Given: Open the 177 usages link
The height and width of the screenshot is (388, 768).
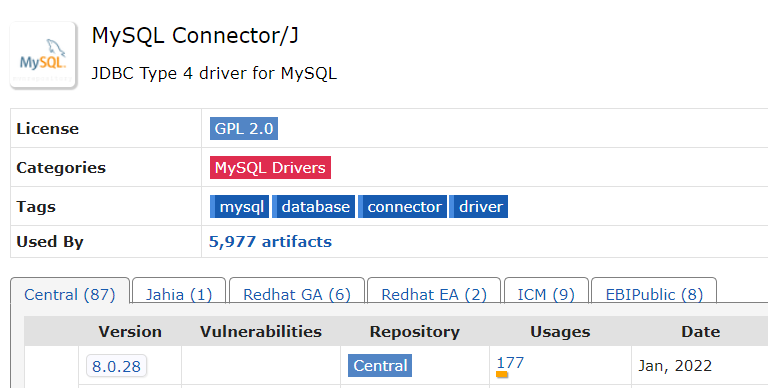Looking at the screenshot, I should [x=510, y=363].
